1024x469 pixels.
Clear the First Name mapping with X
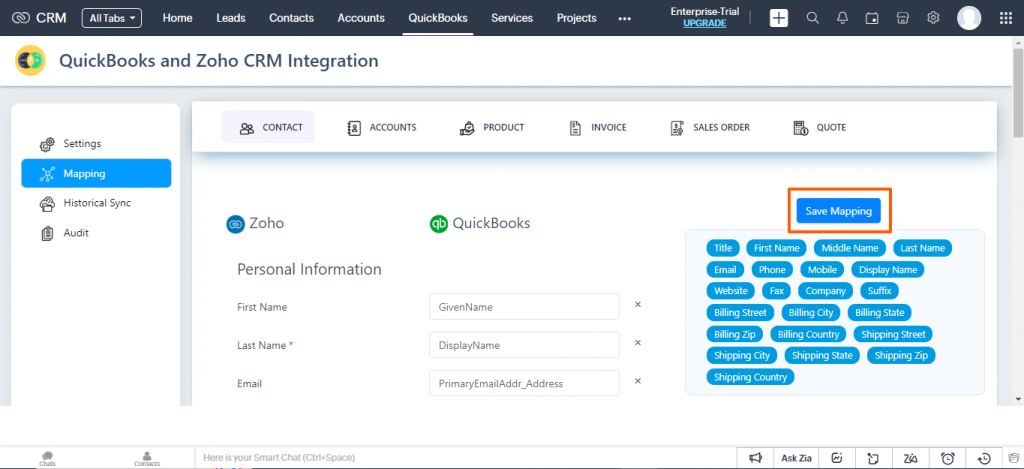(x=638, y=304)
